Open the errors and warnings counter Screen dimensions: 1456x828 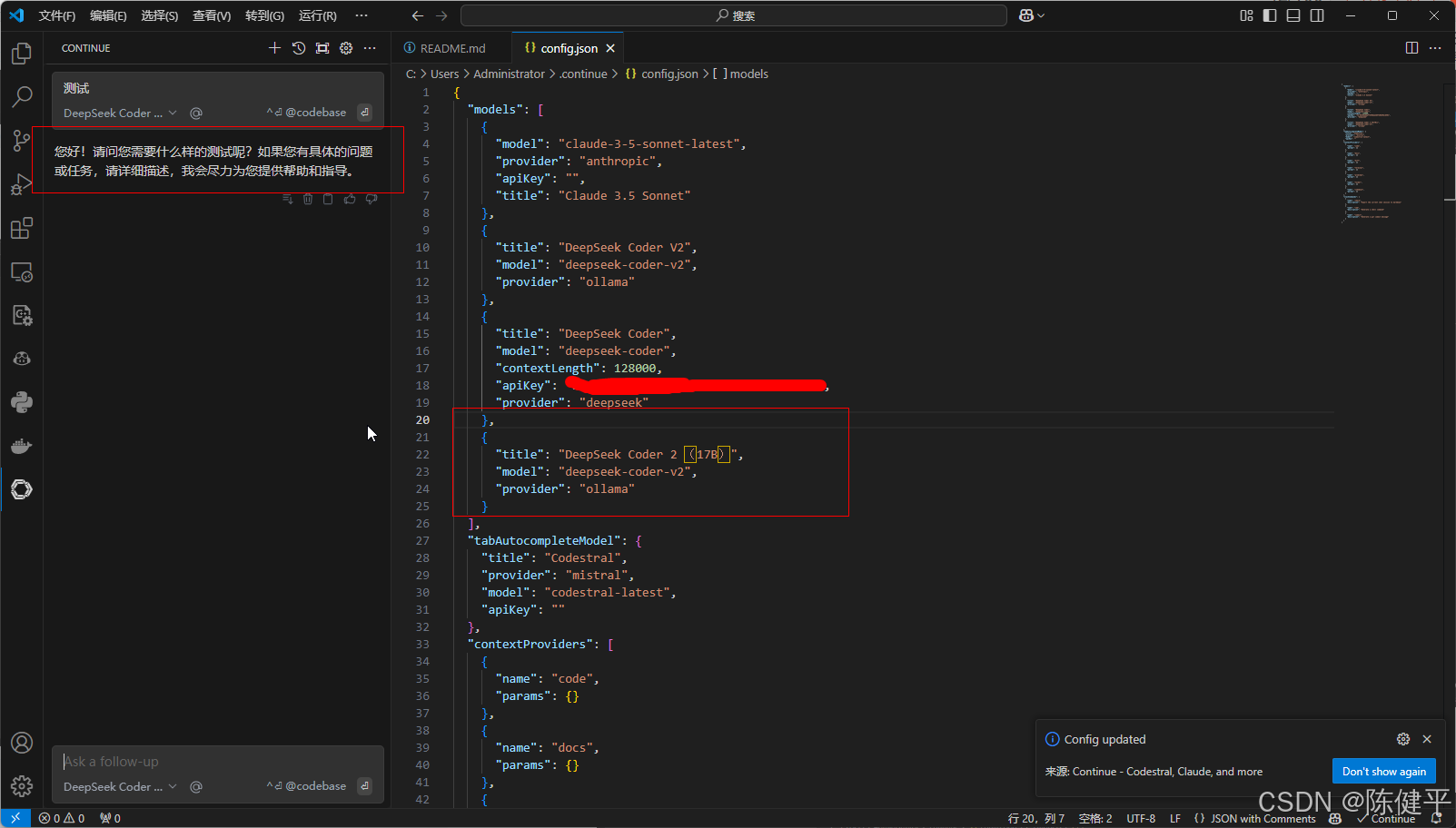tap(62, 818)
